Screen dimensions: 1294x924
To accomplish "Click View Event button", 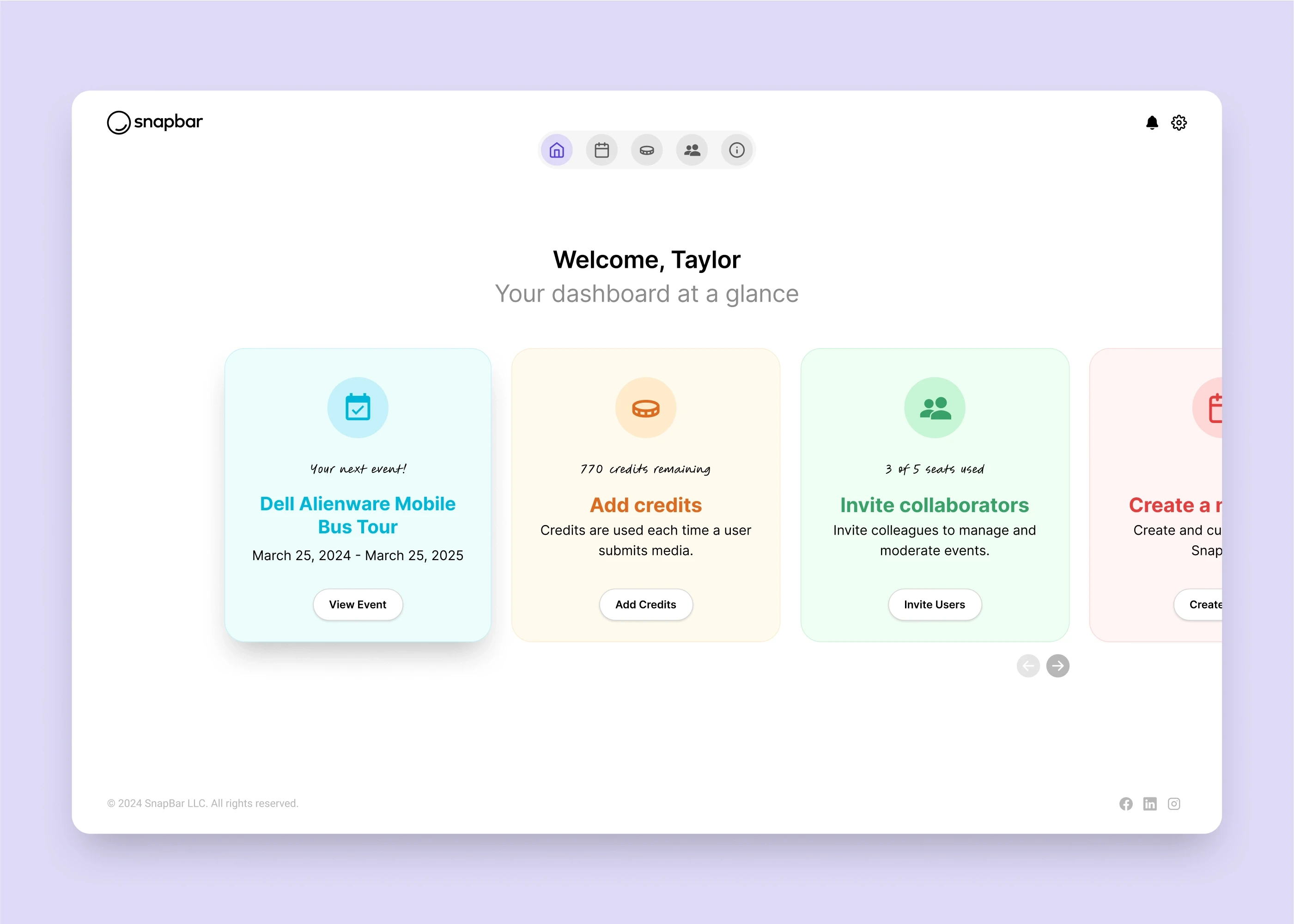I will coord(357,604).
